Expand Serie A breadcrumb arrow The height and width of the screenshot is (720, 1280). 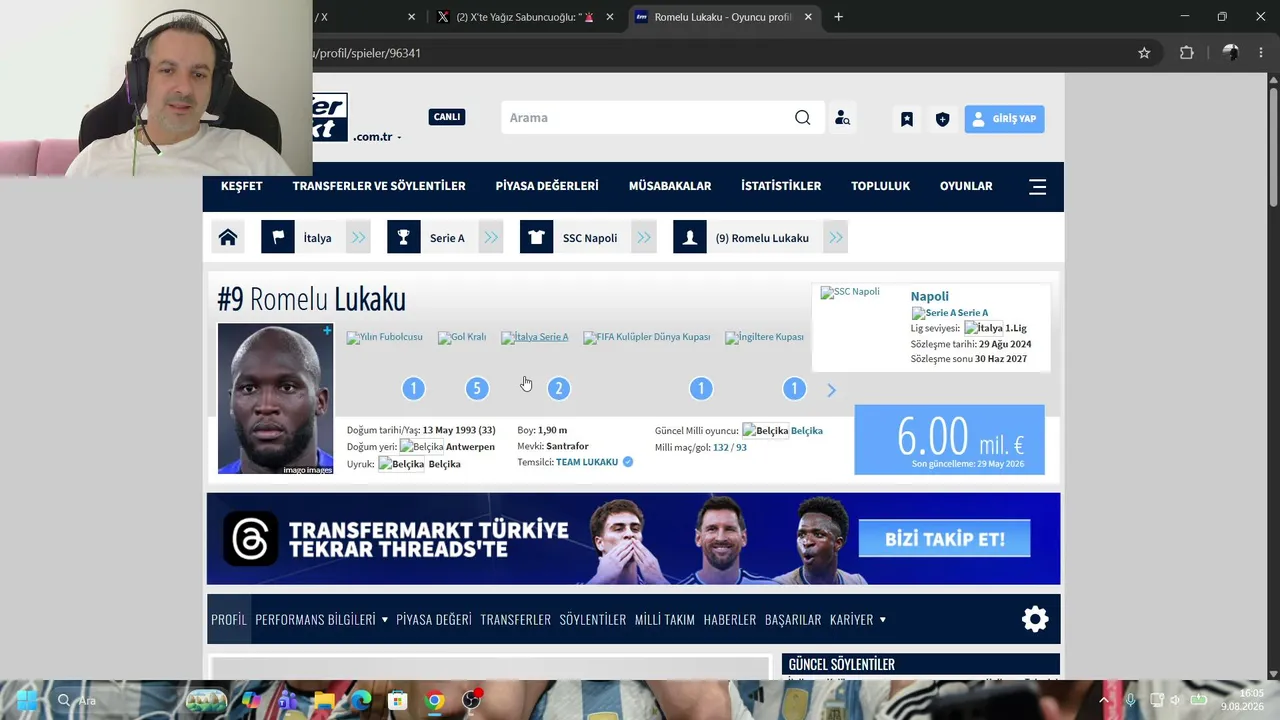tap(491, 238)
